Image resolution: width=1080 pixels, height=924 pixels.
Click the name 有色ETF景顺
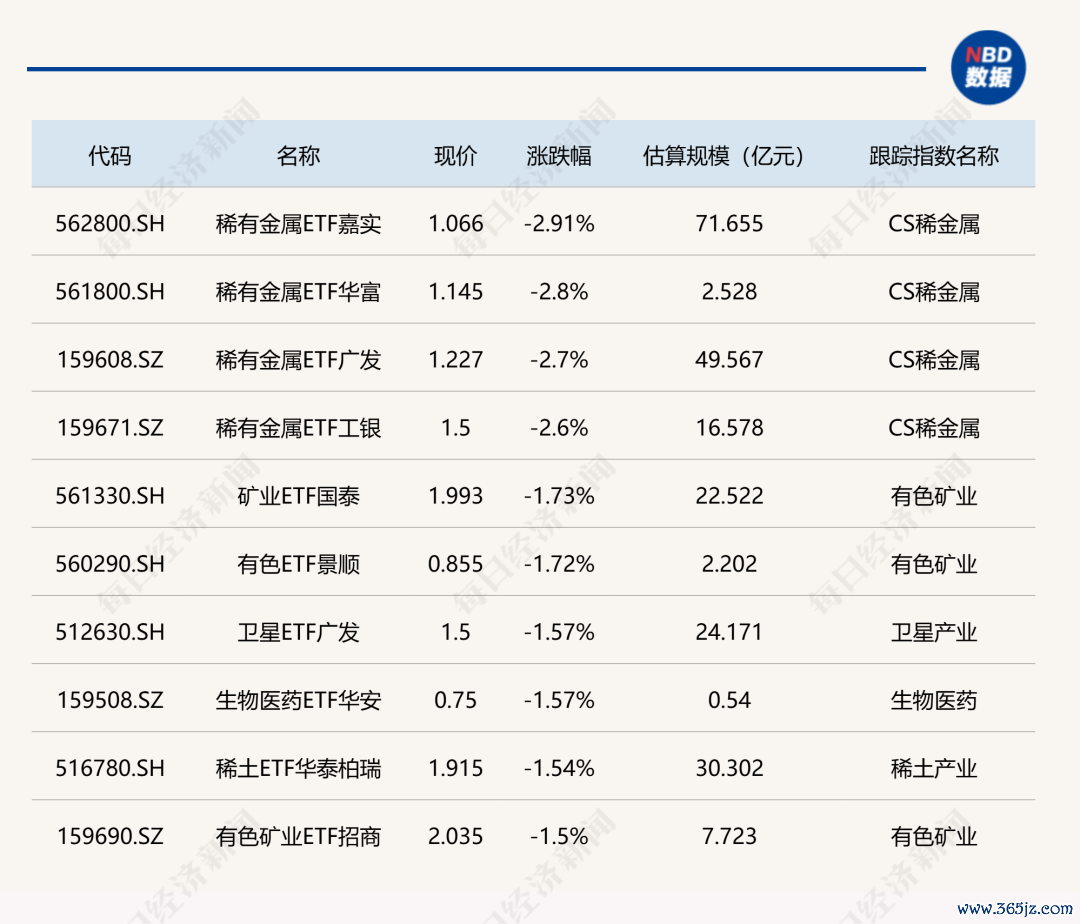[x=298, y=565]
